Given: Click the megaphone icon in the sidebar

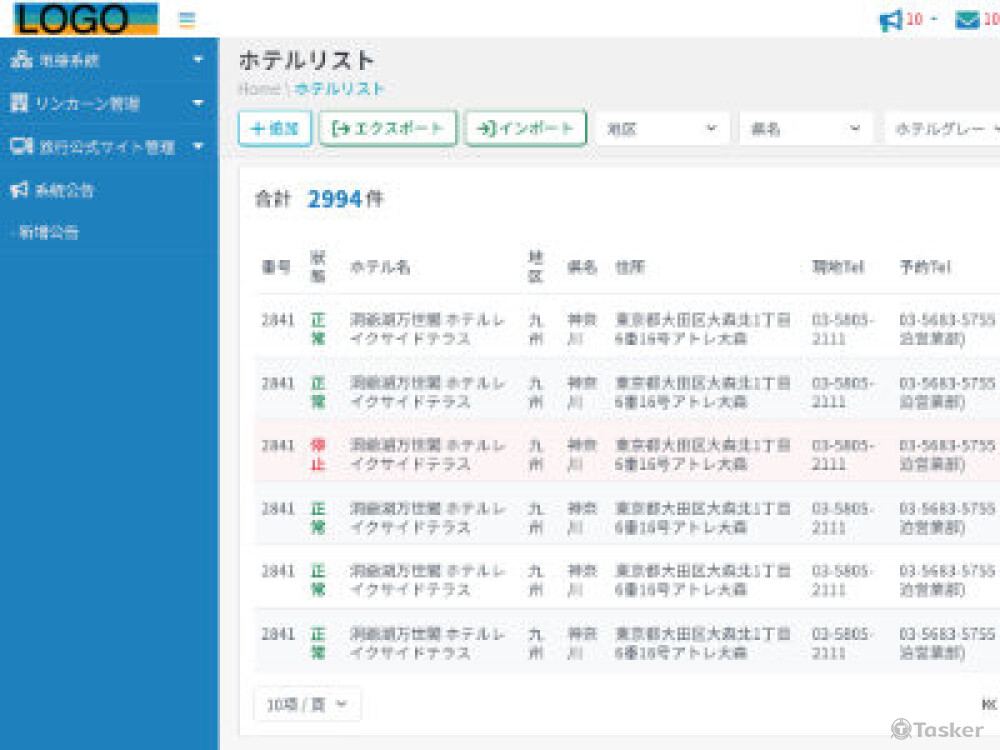Looking at the screenshot, I should point(19,189).
